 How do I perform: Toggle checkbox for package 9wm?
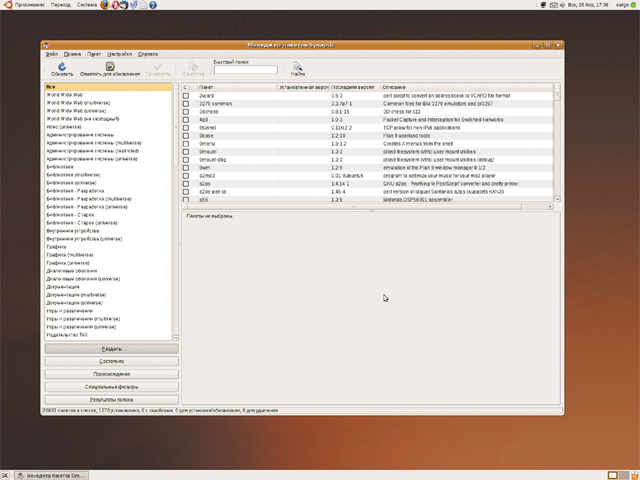click(186, 168)
